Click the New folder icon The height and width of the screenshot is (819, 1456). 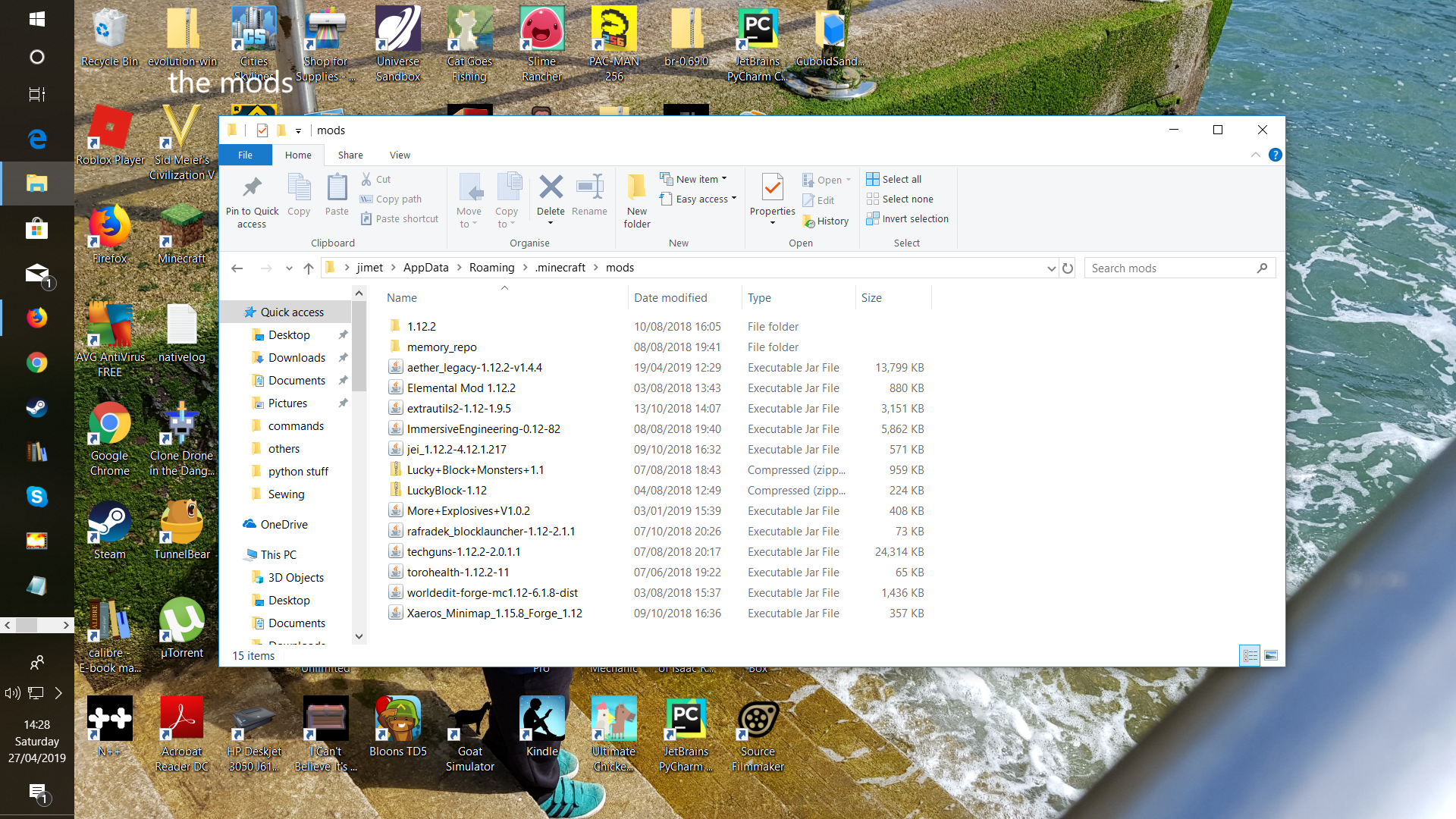637,187
